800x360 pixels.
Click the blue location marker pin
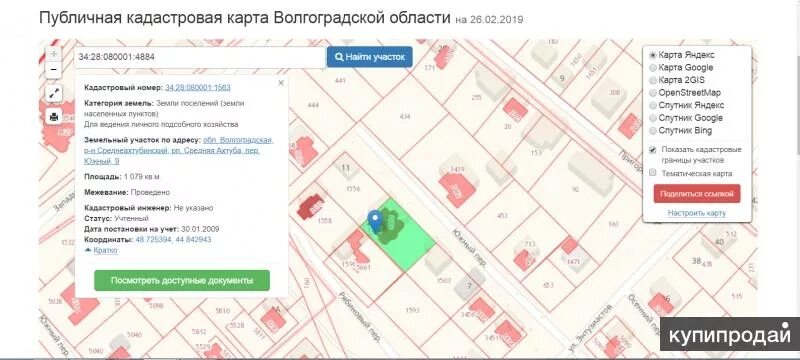click(x=375, y=221)
